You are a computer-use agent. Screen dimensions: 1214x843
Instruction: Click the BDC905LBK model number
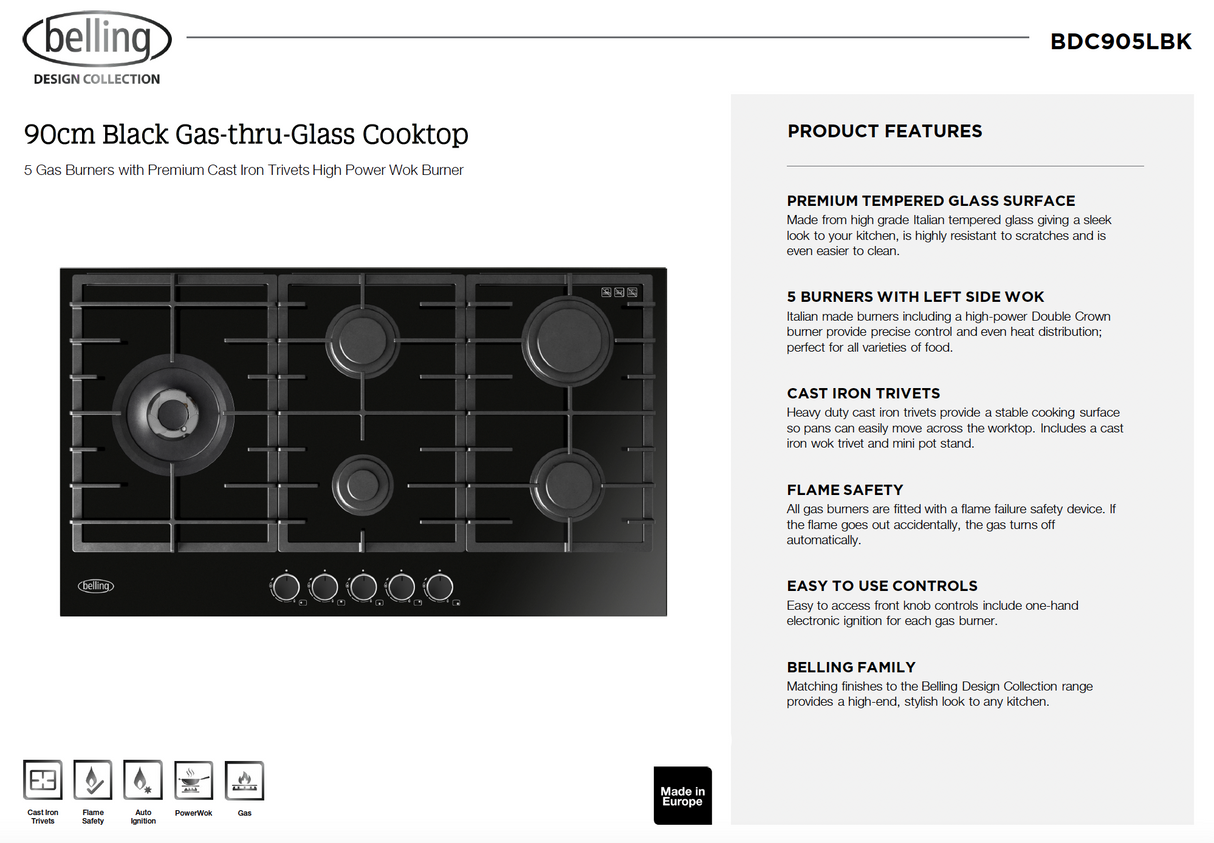point(1120,42)
